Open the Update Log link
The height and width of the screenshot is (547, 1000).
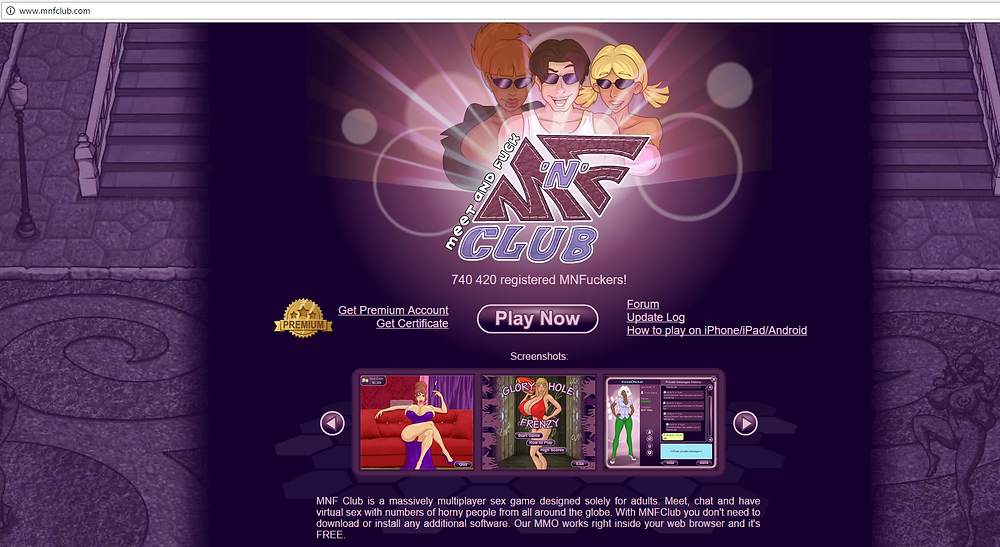[656, 317]
